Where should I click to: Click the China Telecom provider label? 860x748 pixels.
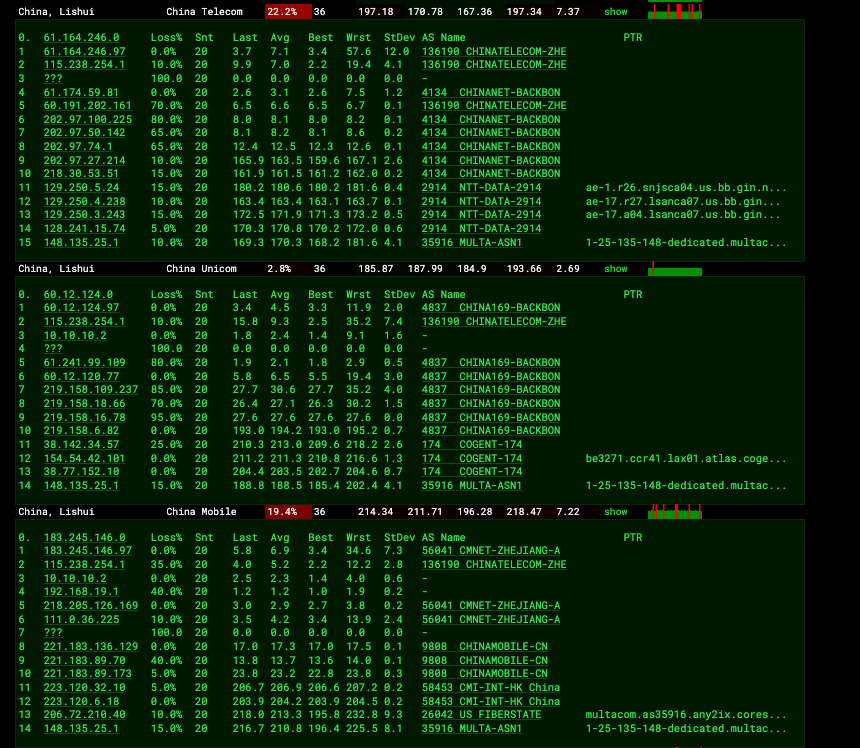[x=204, y=12]
